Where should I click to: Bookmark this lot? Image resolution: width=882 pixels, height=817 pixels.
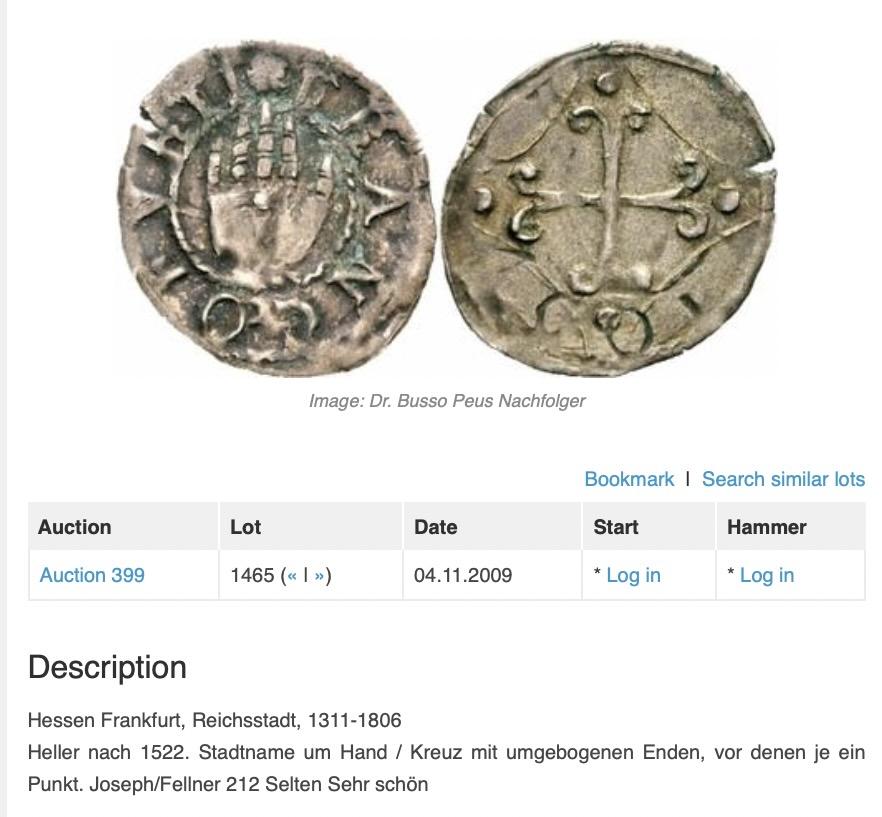coord(629,479)
